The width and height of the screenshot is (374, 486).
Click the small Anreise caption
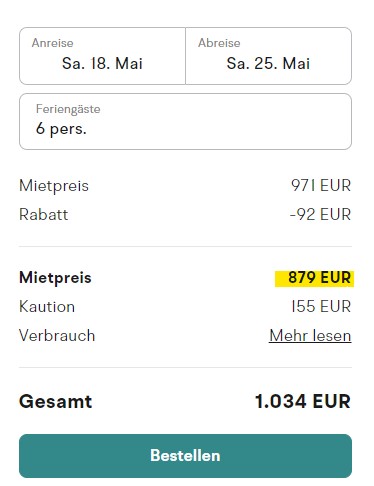[x=53, y=43]
